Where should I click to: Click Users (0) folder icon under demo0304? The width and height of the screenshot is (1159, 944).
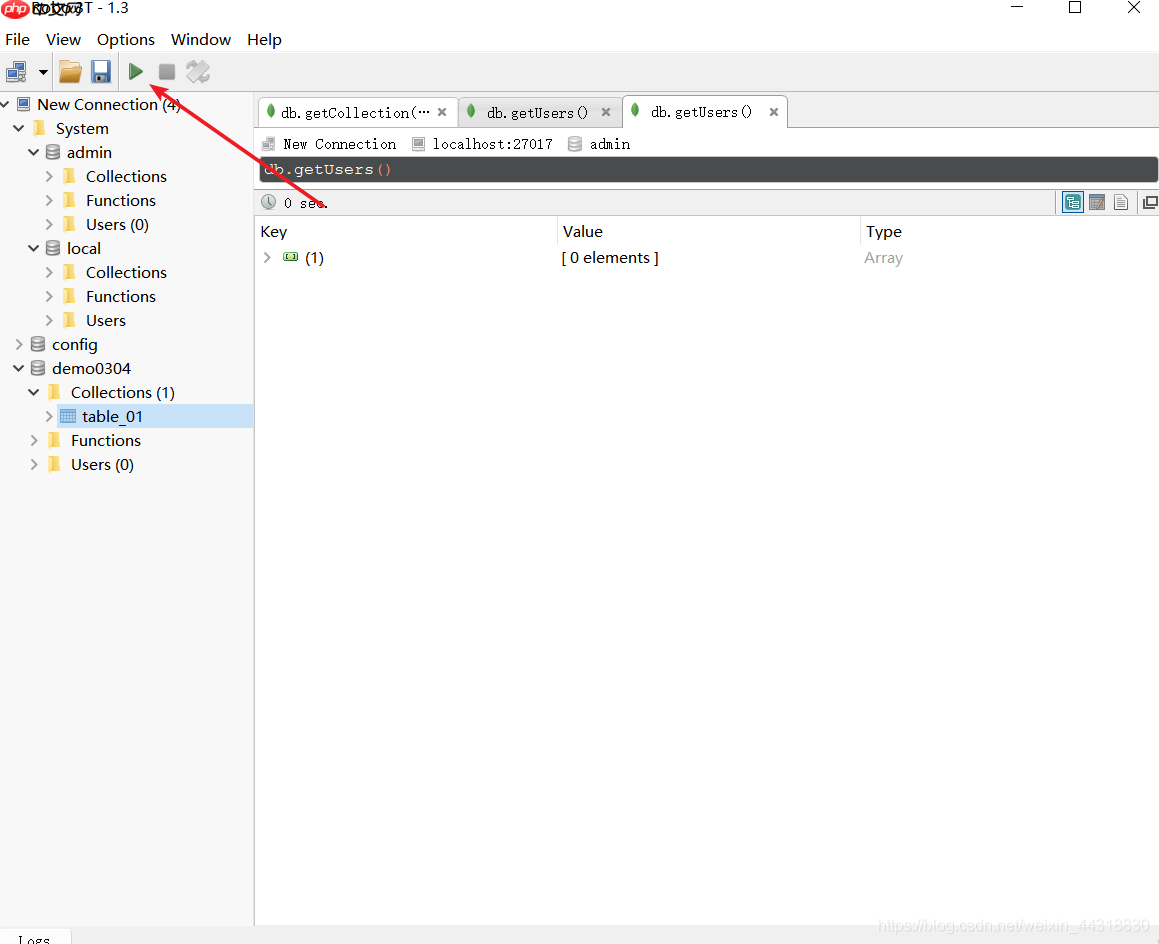click(x=55, y=464)
